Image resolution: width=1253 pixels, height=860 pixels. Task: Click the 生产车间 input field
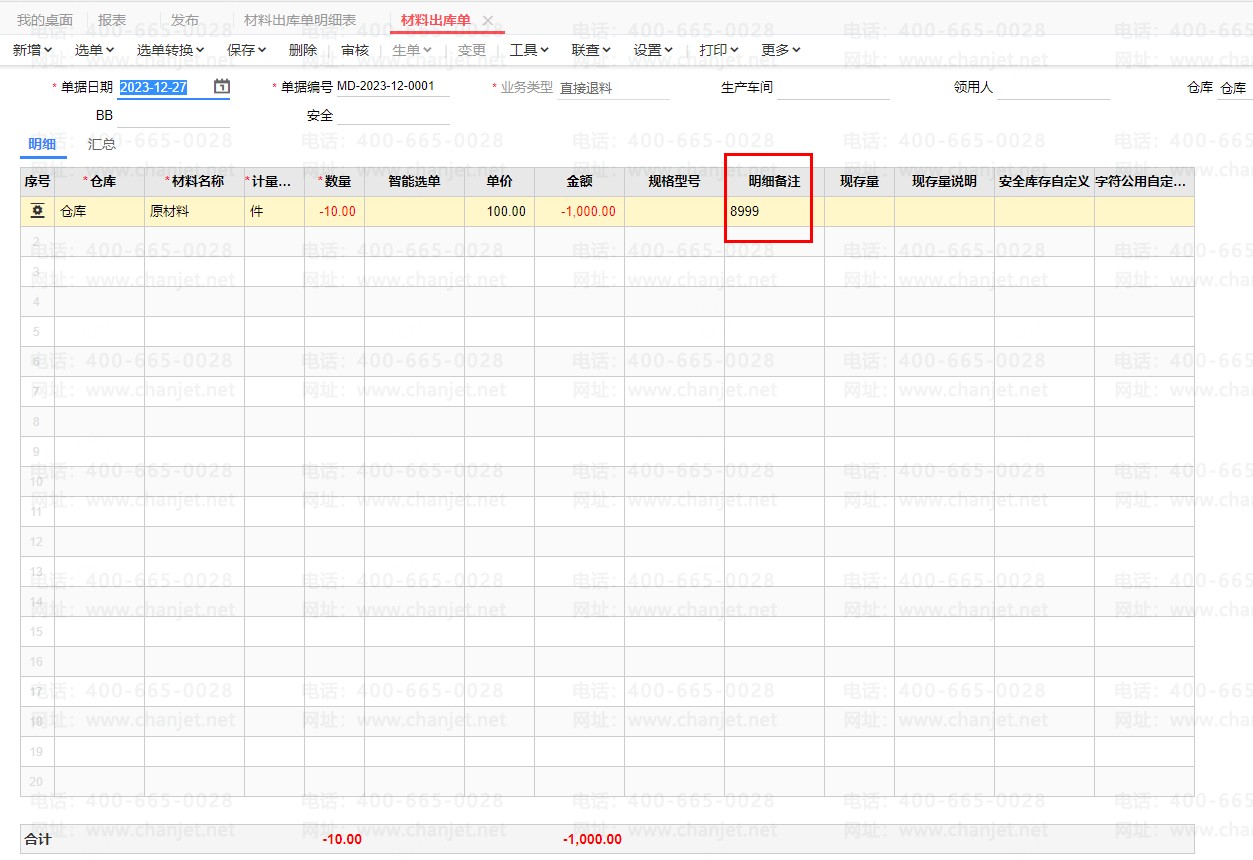[x=833, y=88]
